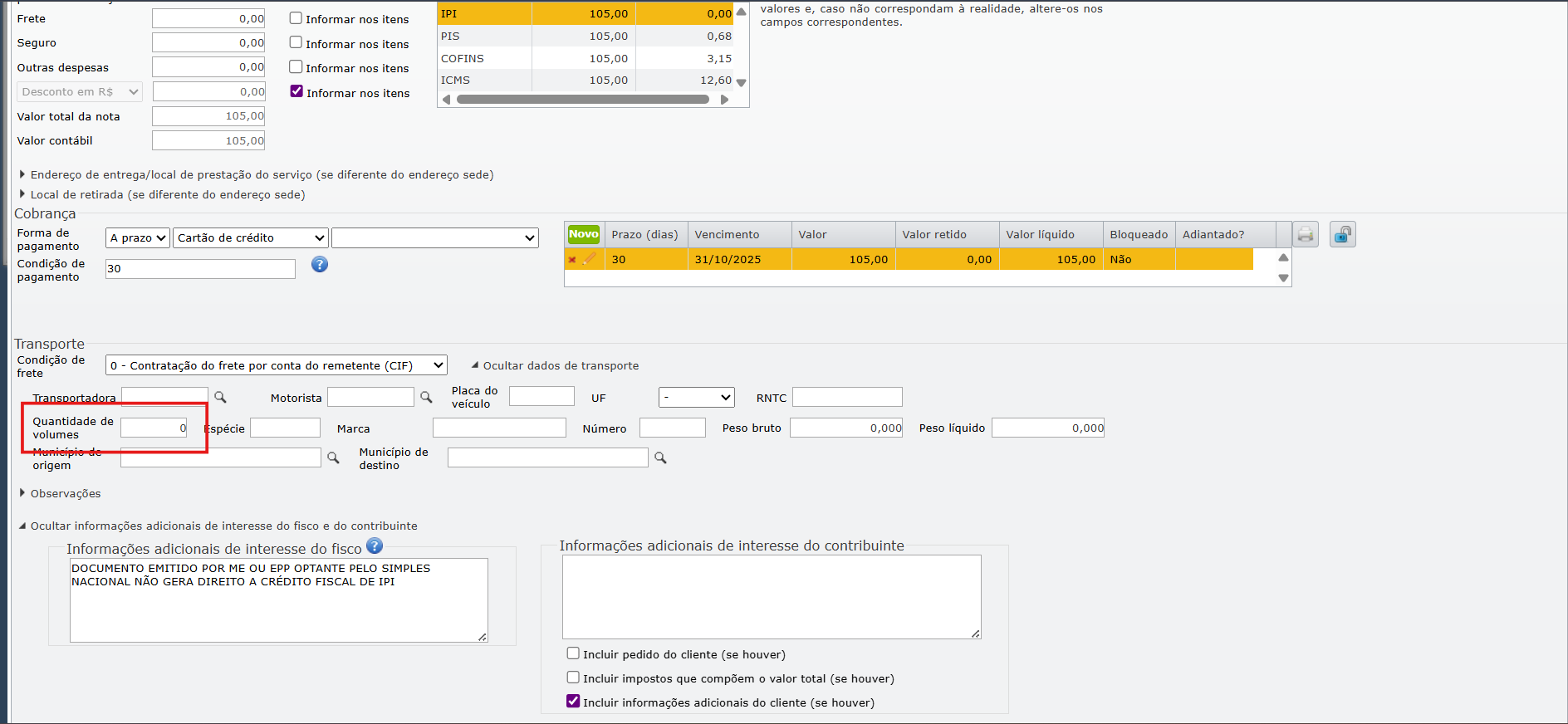This screenshot has height=724, width=1568.
Task: Enable Incluir impostos que compõem valor total
Action: tap(573, 678)
